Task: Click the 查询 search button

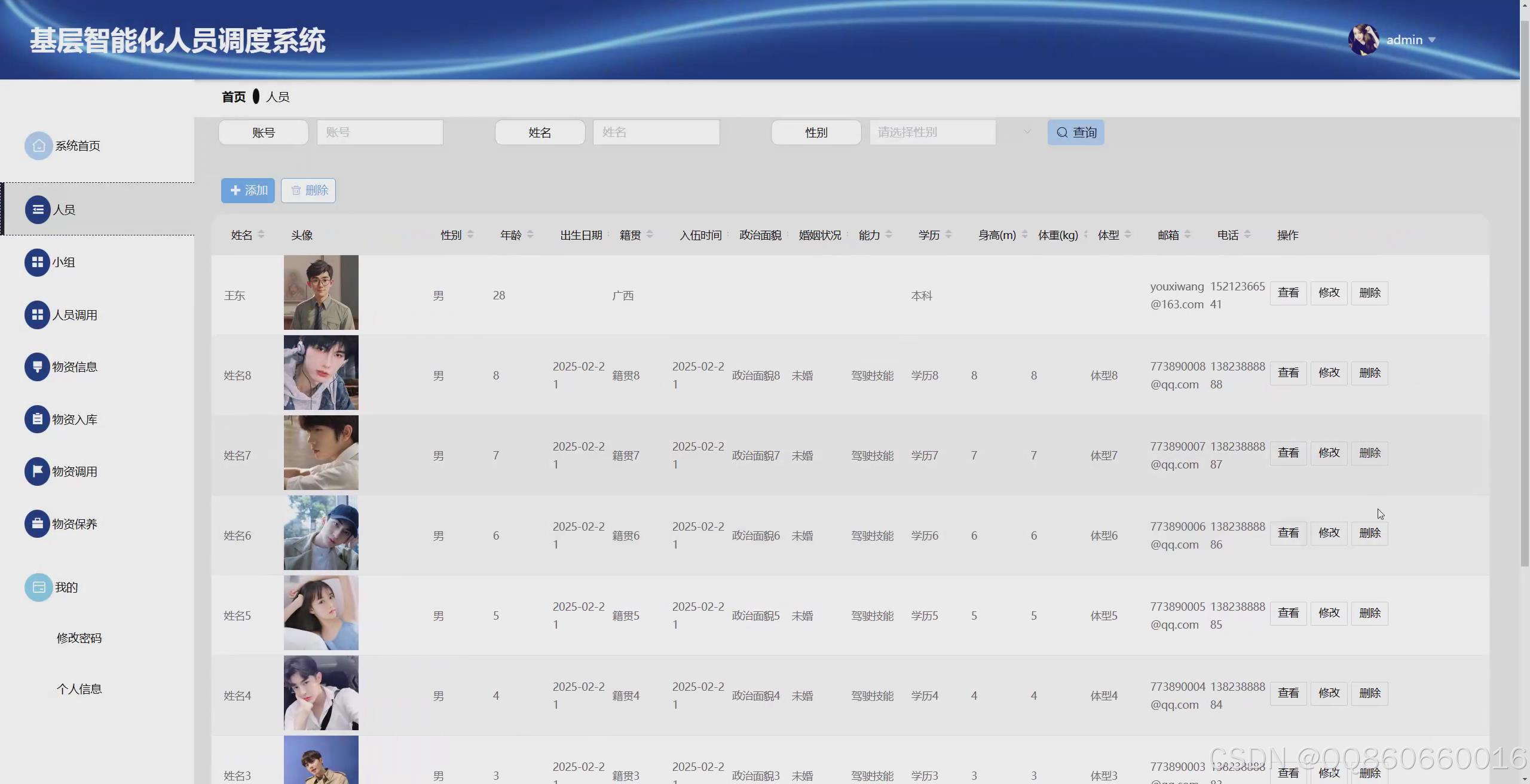Action: pyautogui.click(x=1076, y=132)
